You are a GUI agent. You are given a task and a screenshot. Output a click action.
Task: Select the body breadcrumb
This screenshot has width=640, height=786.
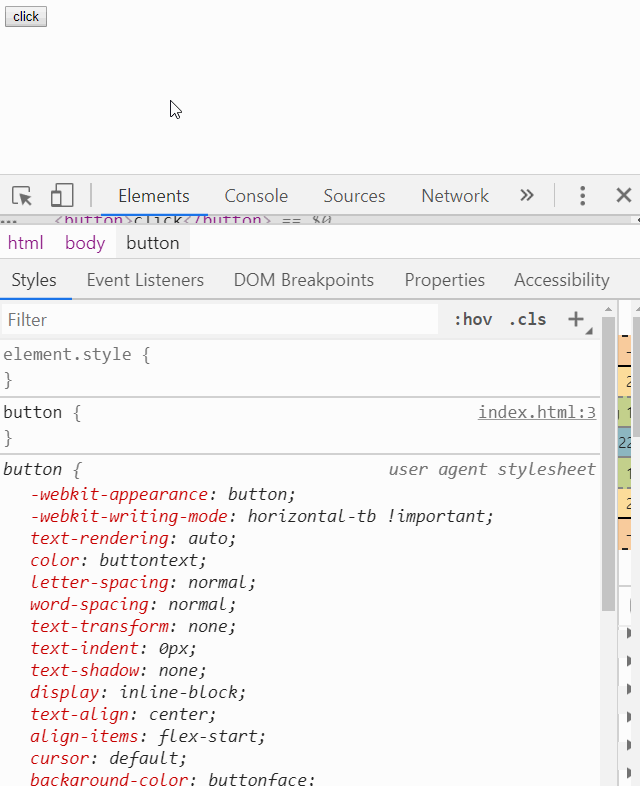point(85,243)
